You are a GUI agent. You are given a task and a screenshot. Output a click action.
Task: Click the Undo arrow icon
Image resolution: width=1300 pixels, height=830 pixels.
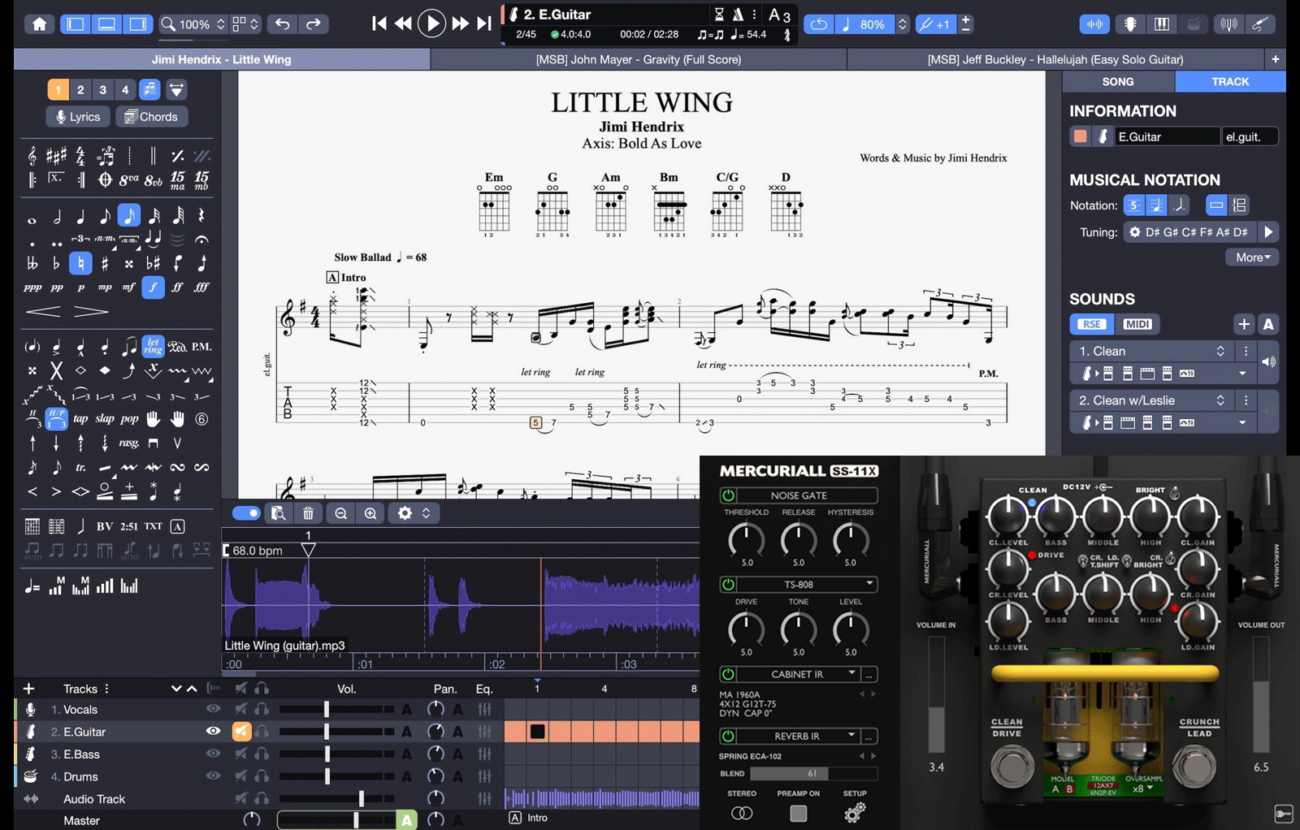(x=283, y=24)
